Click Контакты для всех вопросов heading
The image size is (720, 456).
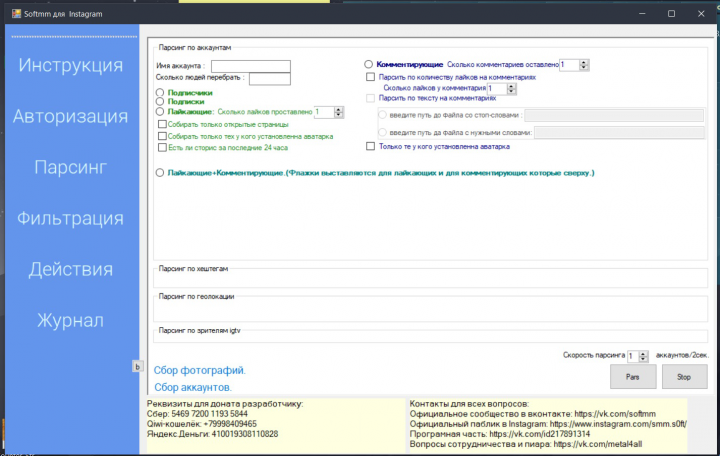tap(469, 404)
